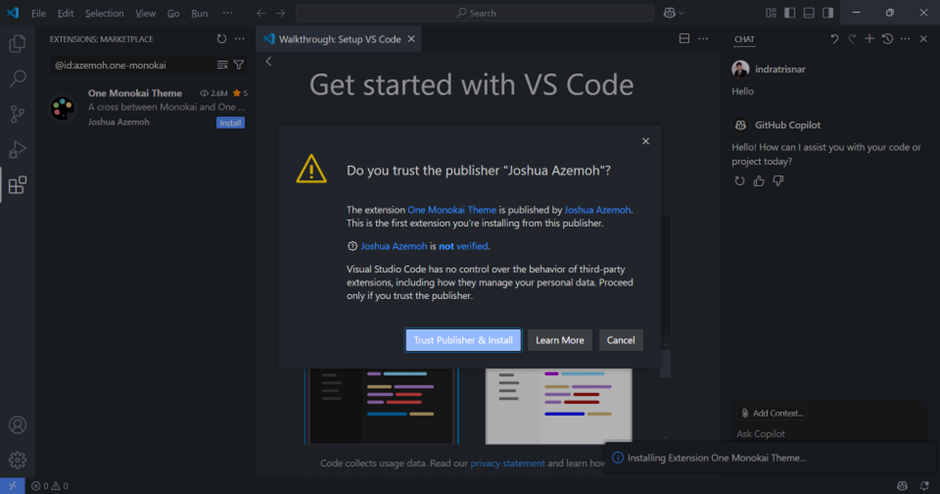Open the Run menu
This screenshot has width=940, height=494.
click(x=200, y=13)
